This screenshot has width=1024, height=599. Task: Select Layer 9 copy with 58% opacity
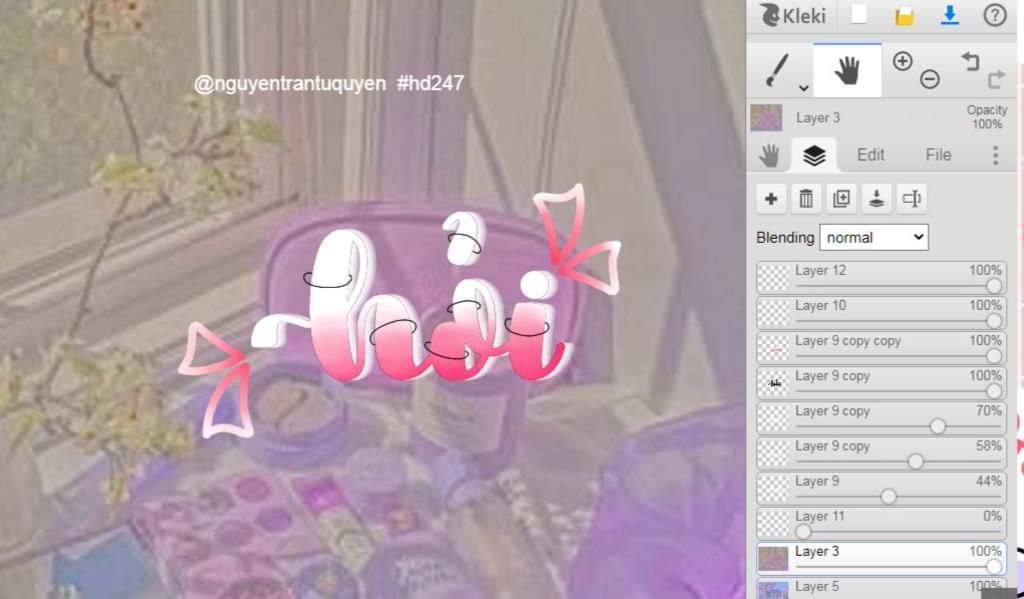[x=882, y=454]
